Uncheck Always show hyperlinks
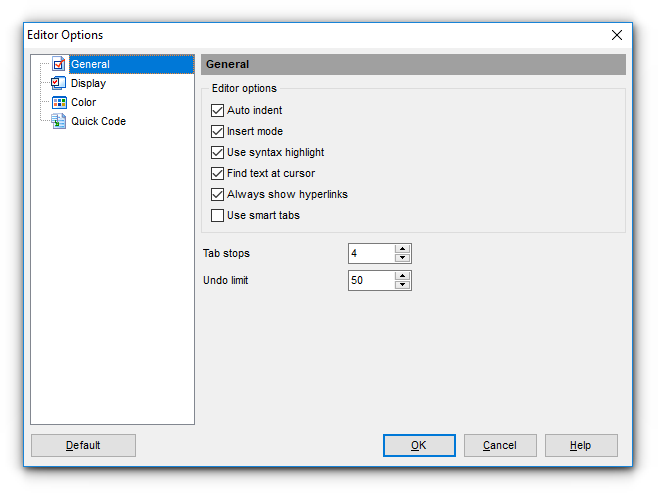 tap(217, 194)
